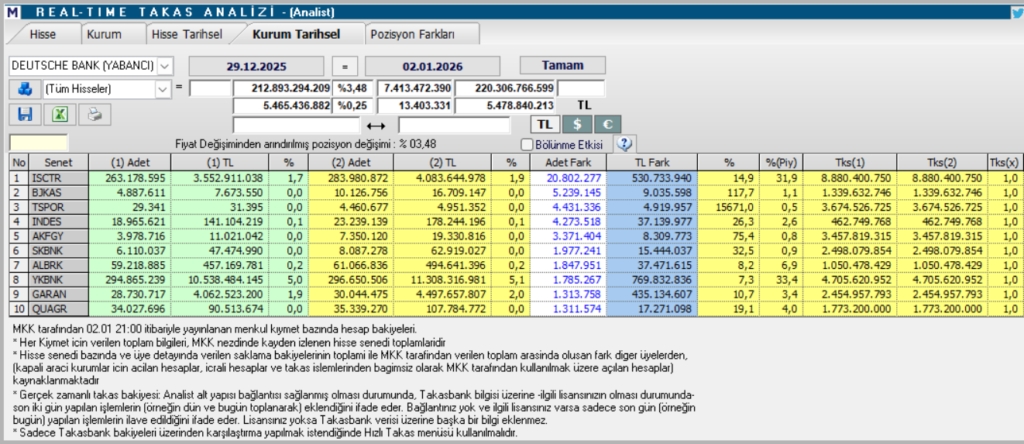Enable the Bölünme Etkisi checkbox
1024x444 pixels.
[527, 144]
